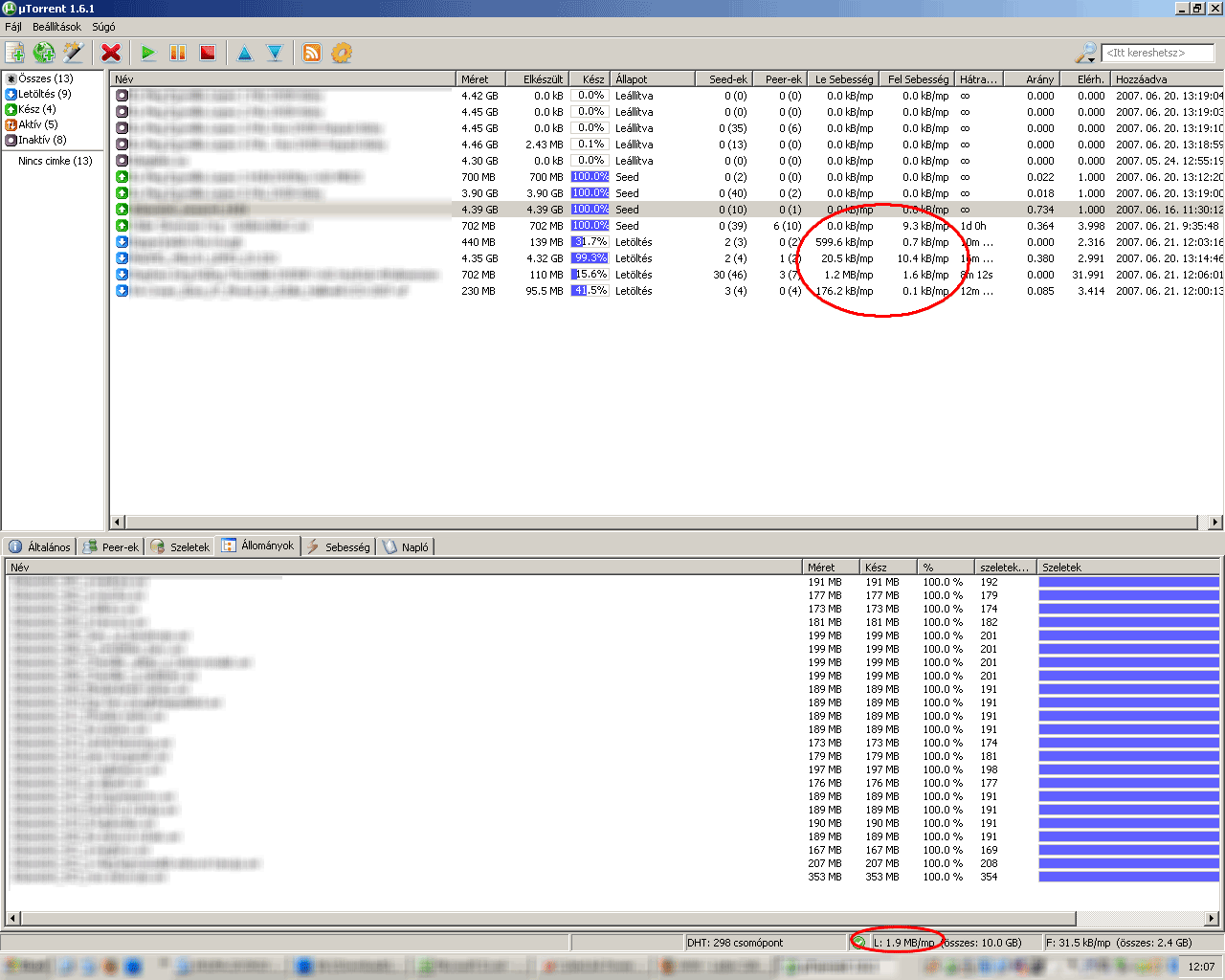
Task: Open the Beállítások menu
Action: point(56,27)
